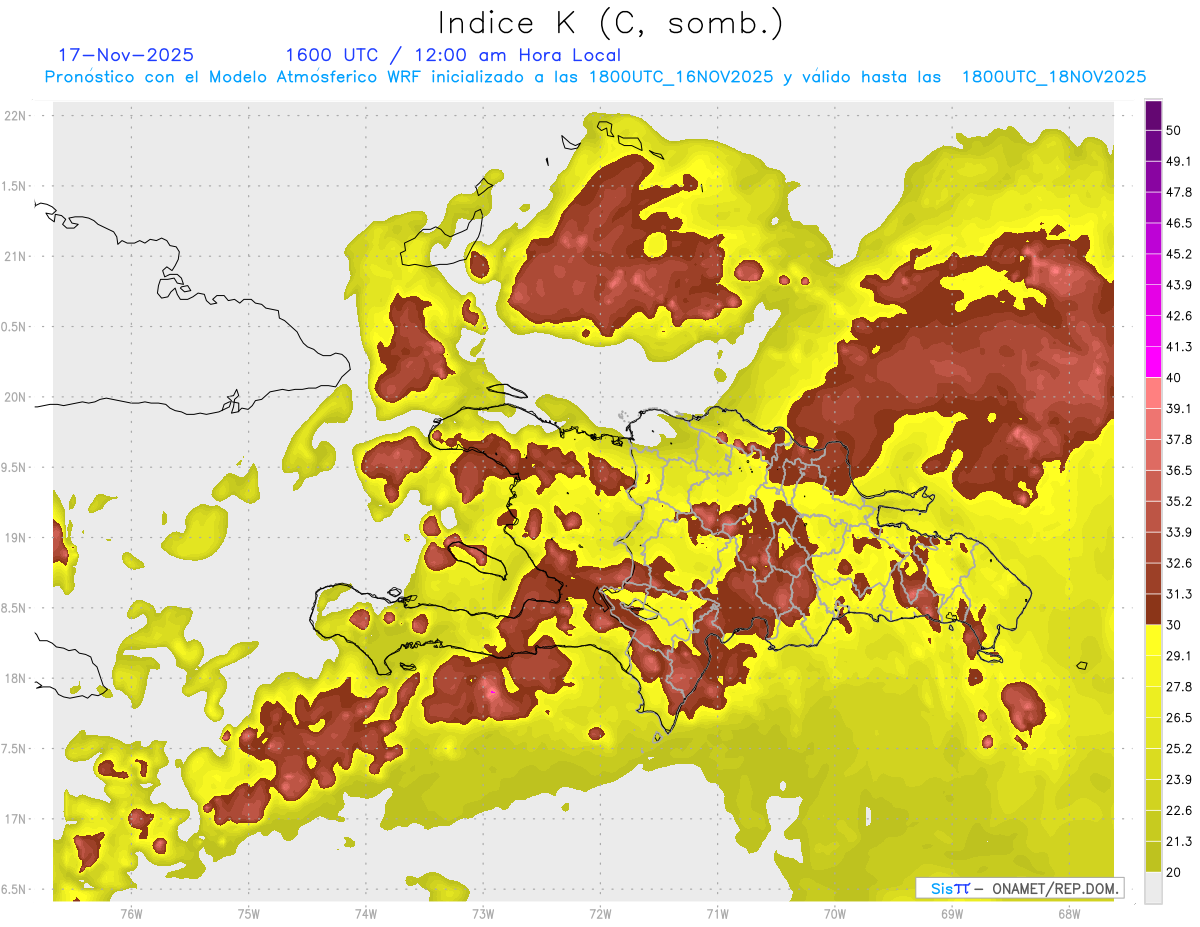Click the '19N' latitude label
This screenshot has width=1200, height=927.
(x=15, y=538)
